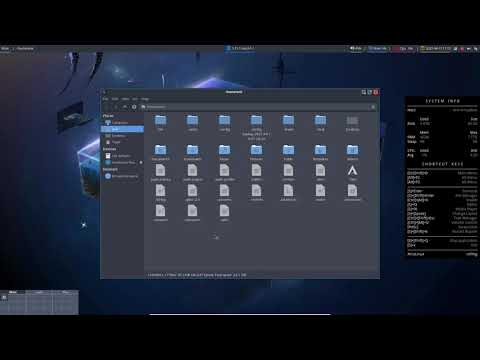Select the Music folder
480x360 pixels.
tap(224, 153)
